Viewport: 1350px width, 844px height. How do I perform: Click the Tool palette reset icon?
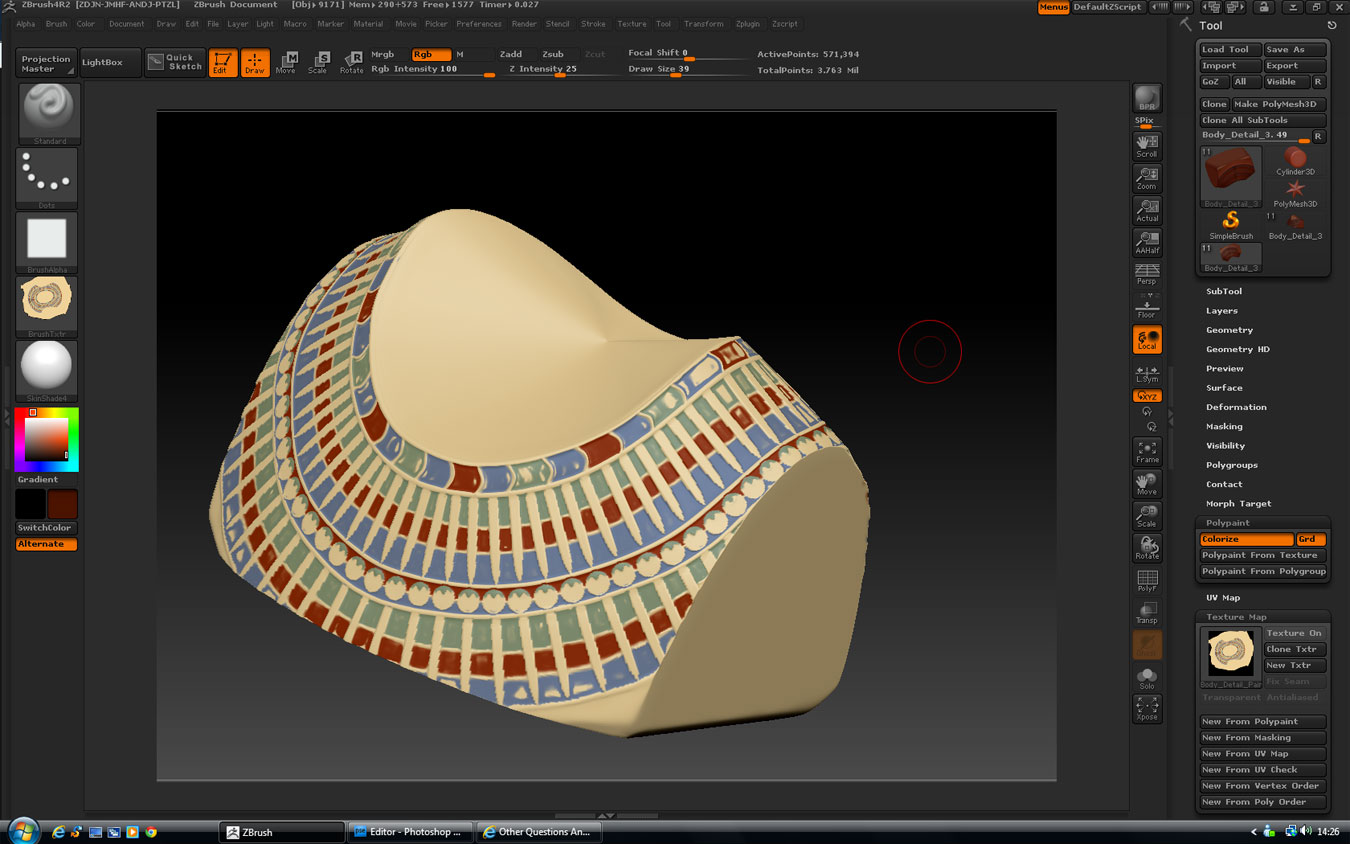click(1332, 26)
